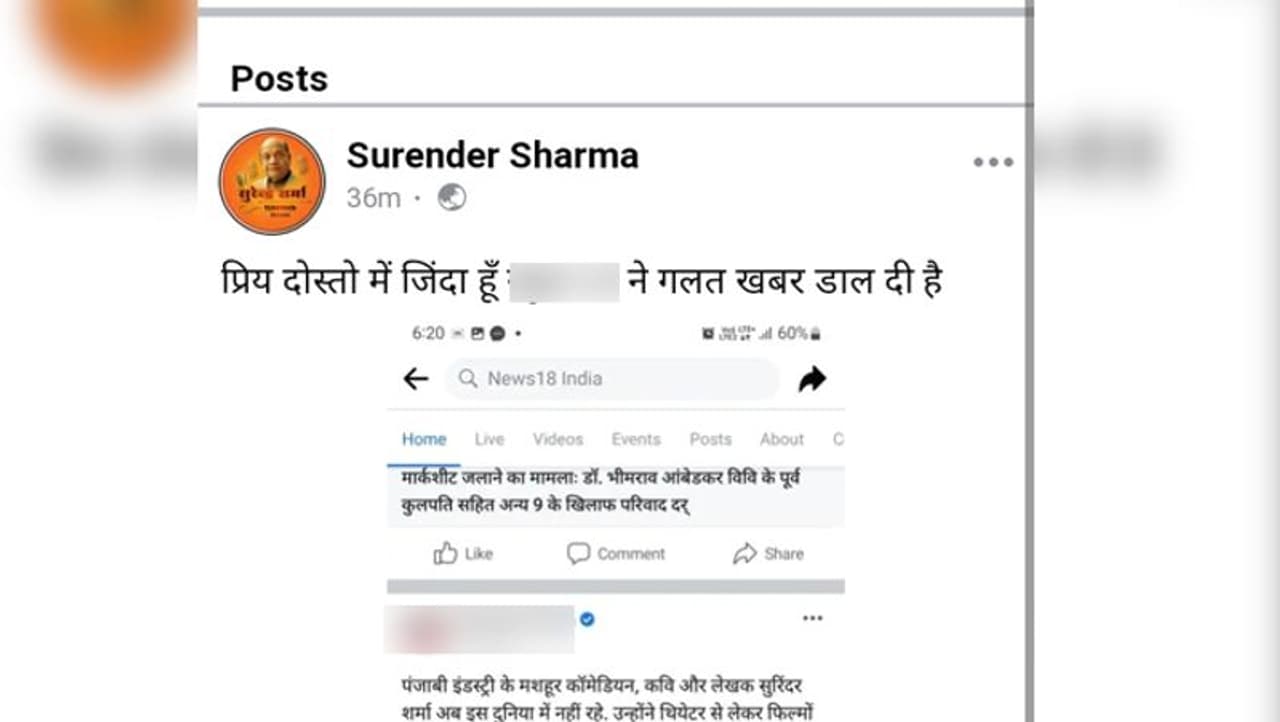The image size is (1280, 722).
Task: Select the About tab
Action: [781, 439]
